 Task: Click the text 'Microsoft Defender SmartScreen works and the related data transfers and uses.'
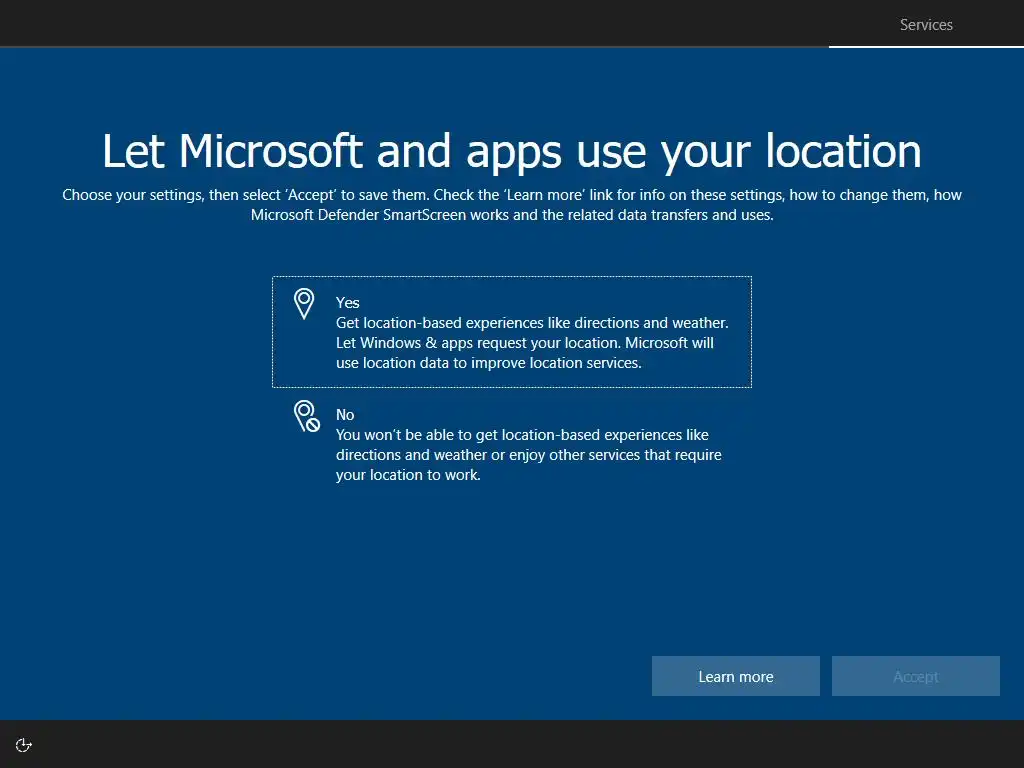coord(512,215)
